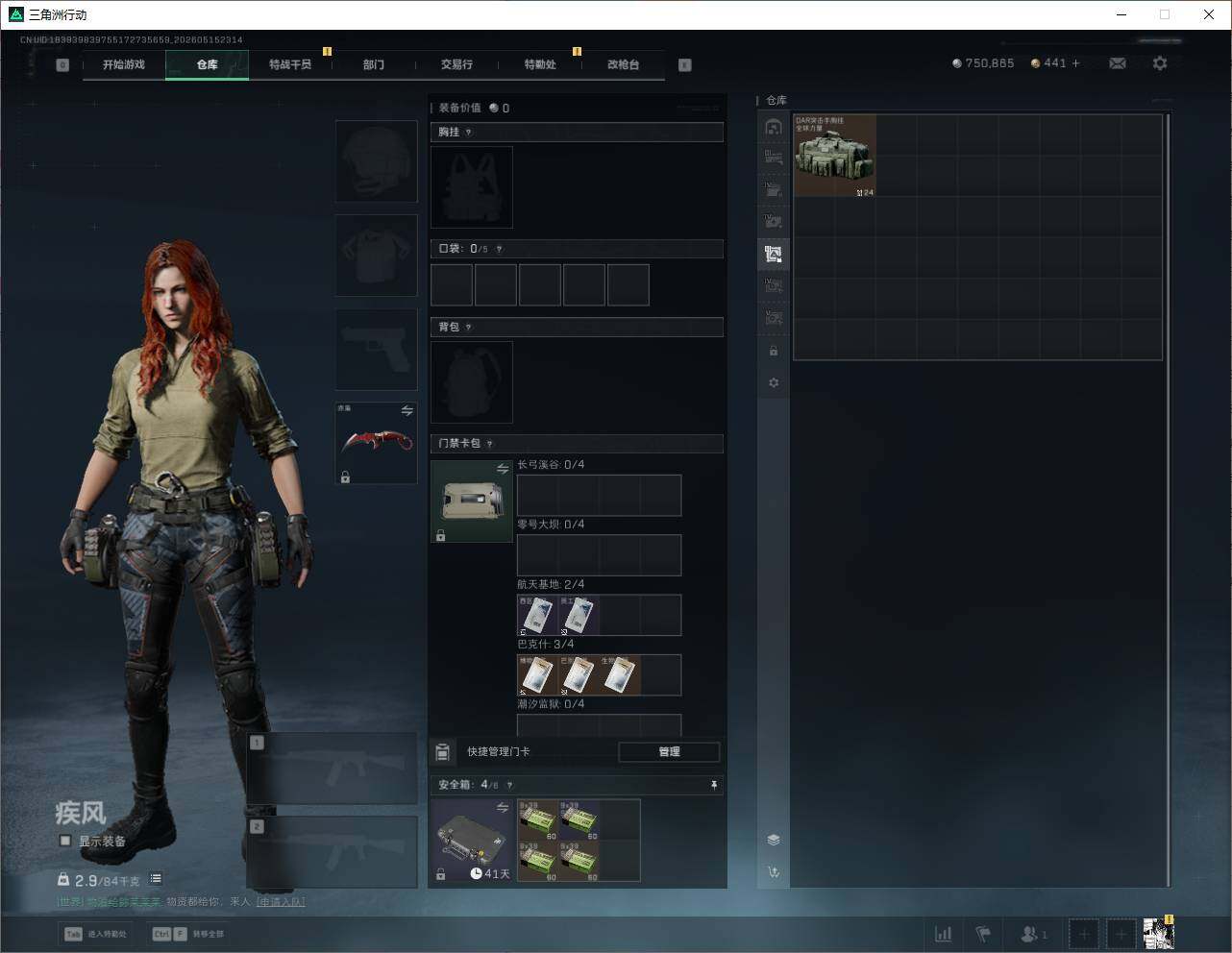Select the red karambit knife slot
This screenshot has height=953, width=1232.
377,443
